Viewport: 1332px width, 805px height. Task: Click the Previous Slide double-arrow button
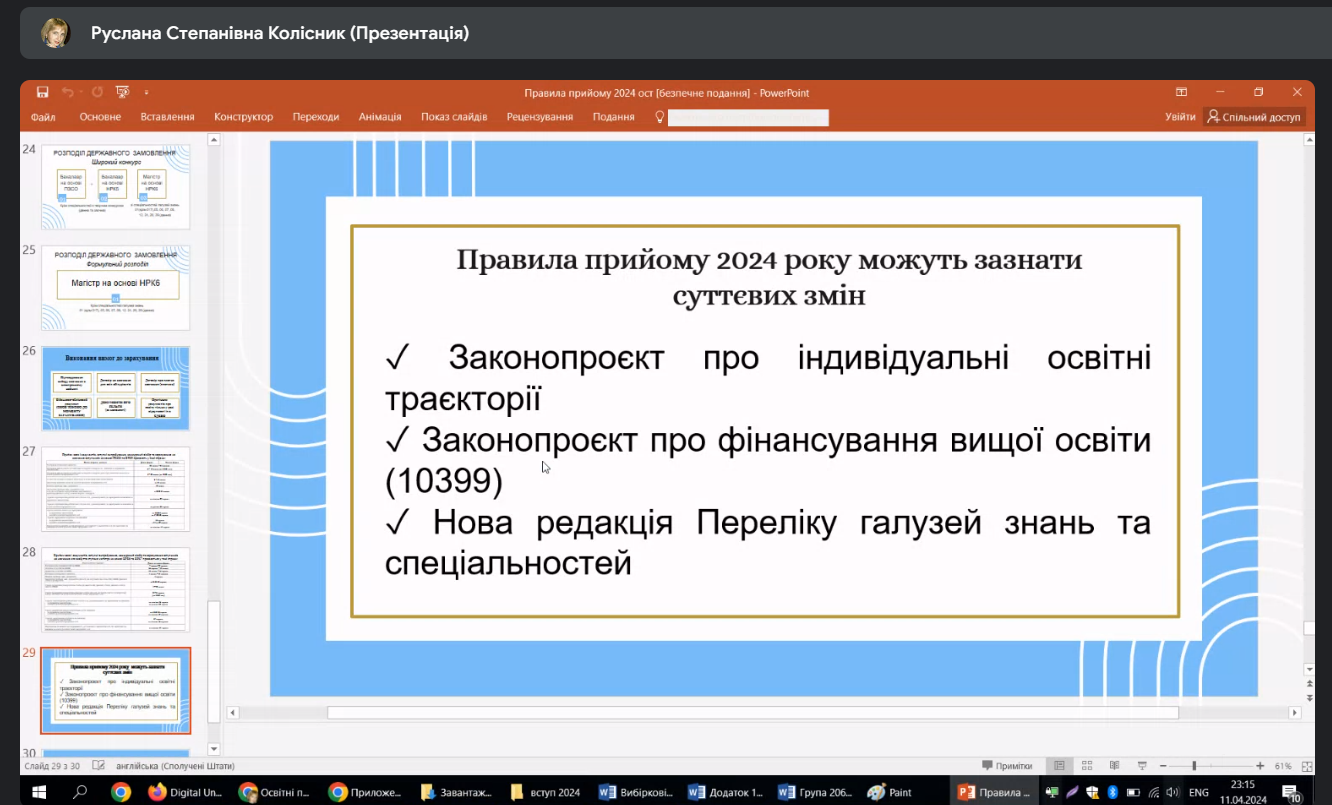(1309, 682)
